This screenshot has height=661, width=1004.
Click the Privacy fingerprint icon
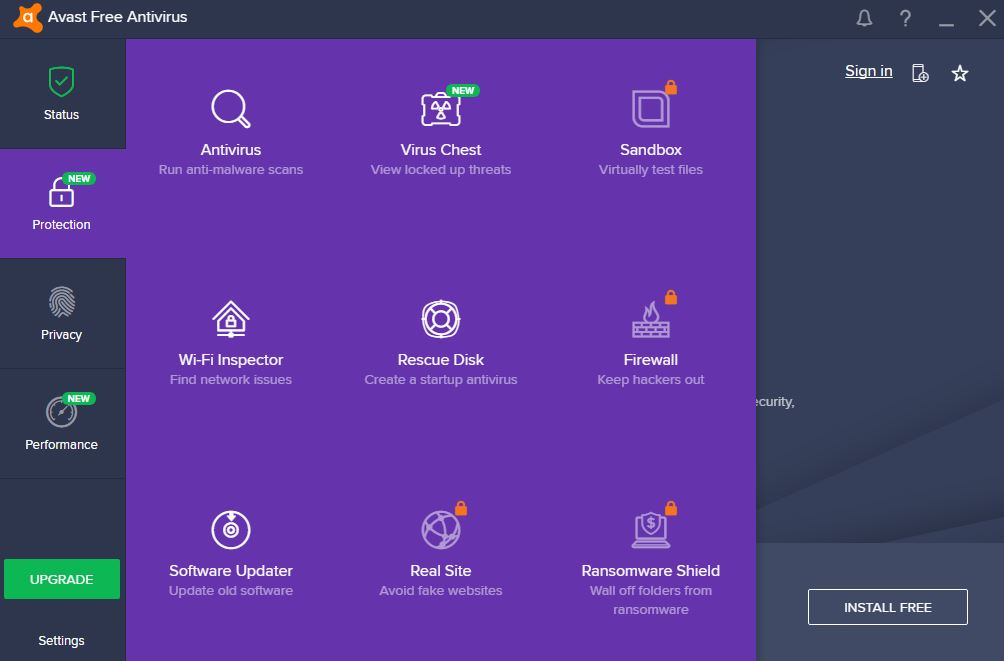coord(61,302)
